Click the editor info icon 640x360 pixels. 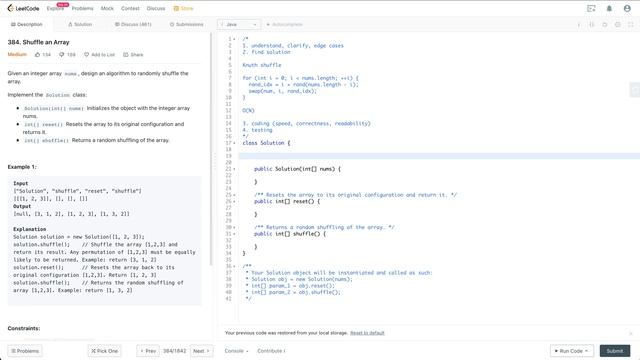pos(578,24)
